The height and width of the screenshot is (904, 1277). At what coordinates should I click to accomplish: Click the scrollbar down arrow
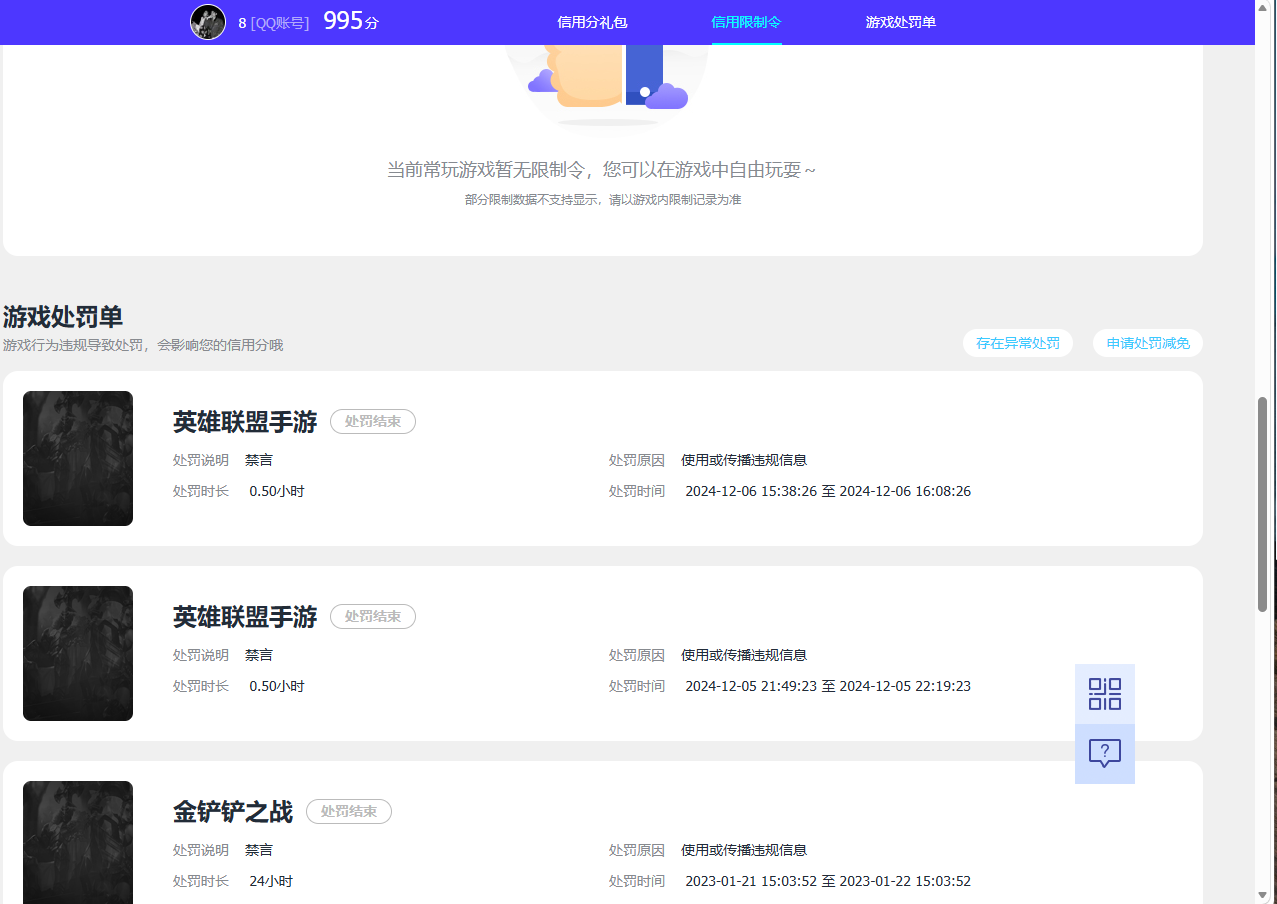[x=1262, y=894]
